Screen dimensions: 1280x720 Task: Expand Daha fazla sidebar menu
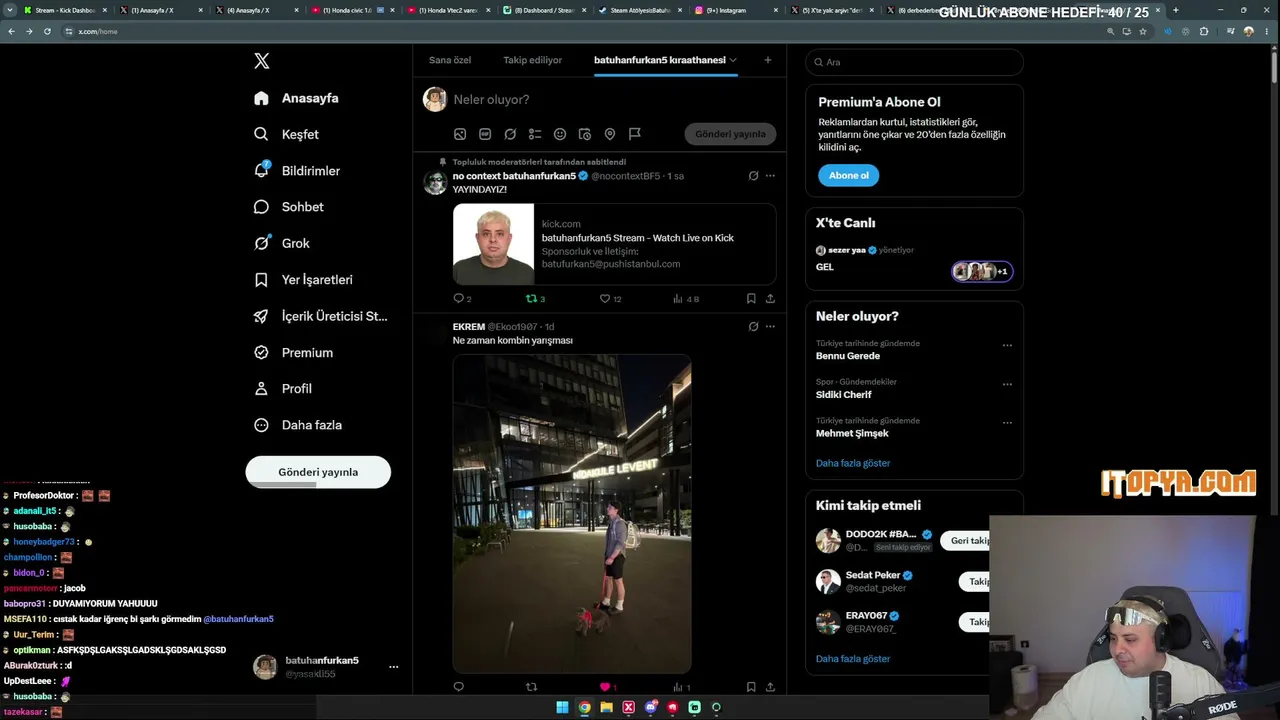pyautogui.click(x=297, y=425)
